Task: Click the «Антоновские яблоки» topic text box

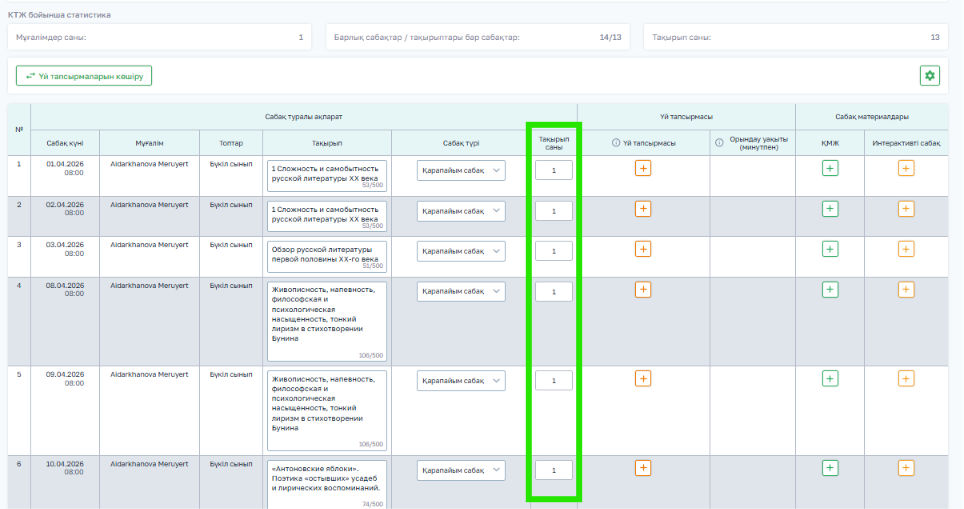Action: tap(327, 484)
